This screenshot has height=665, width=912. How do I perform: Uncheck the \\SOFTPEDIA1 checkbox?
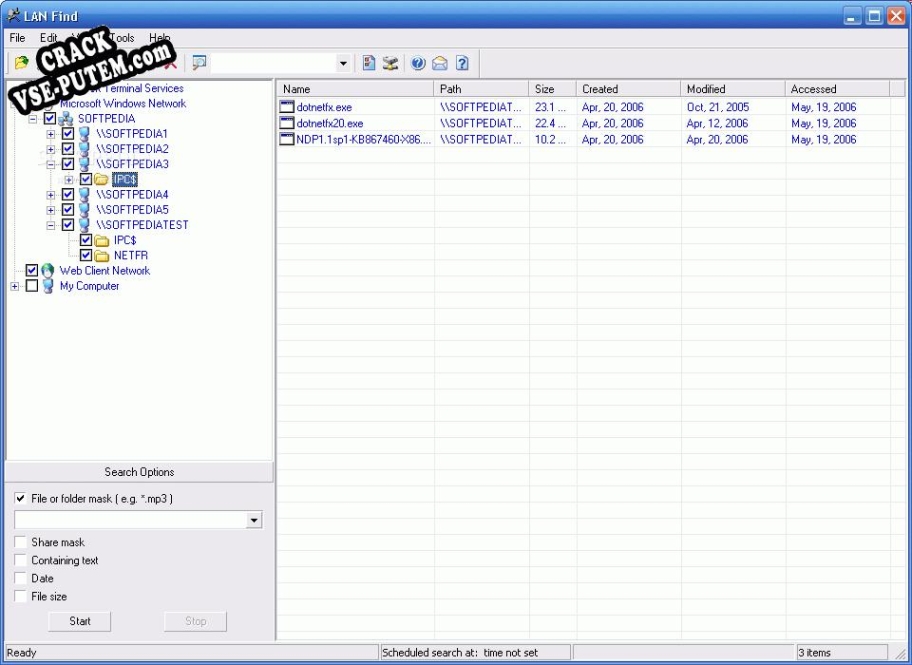67,134
